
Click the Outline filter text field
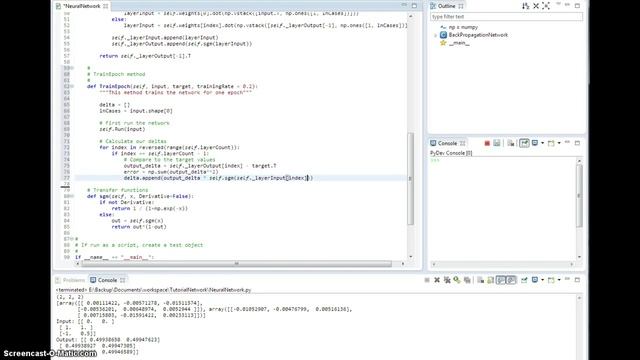pyautogui.click(x=506, y=17)
